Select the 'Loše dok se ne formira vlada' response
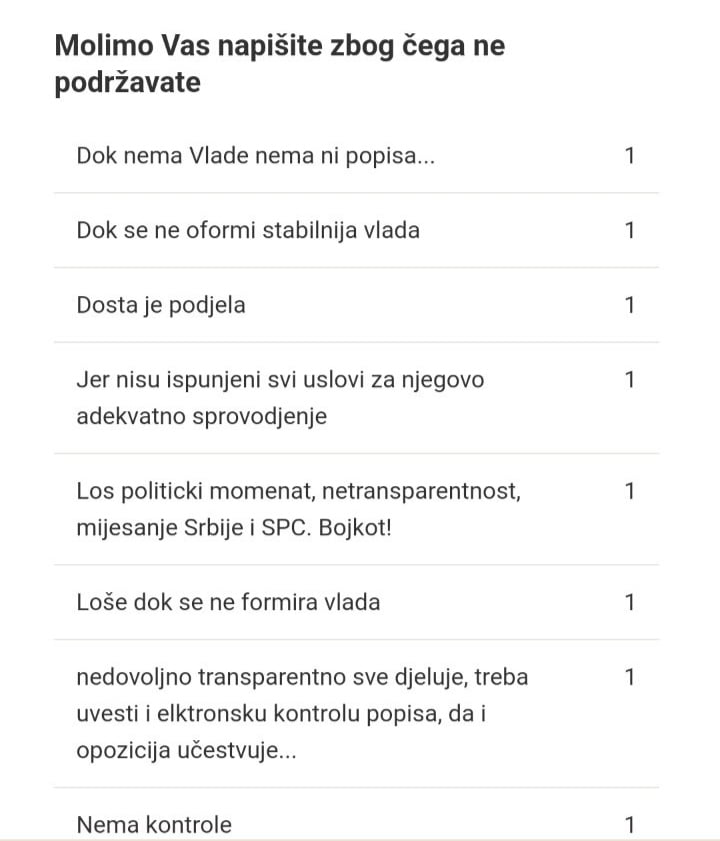This screenshot has height=841, width=720. 228,602
